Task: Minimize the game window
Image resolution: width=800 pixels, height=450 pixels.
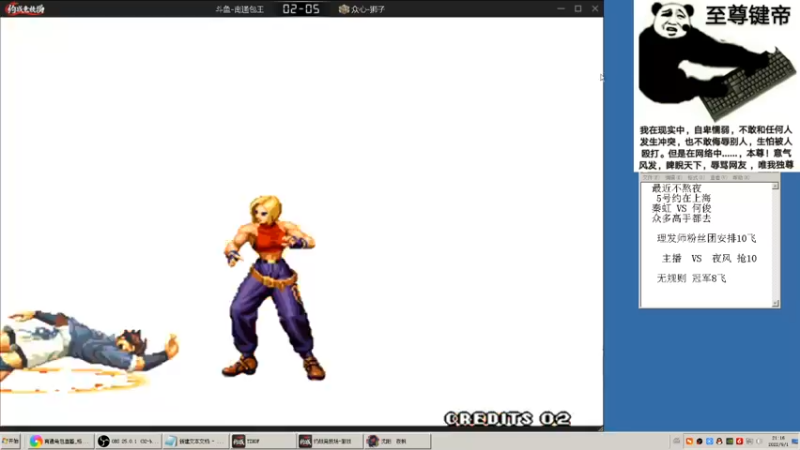Action: (561, 9)
